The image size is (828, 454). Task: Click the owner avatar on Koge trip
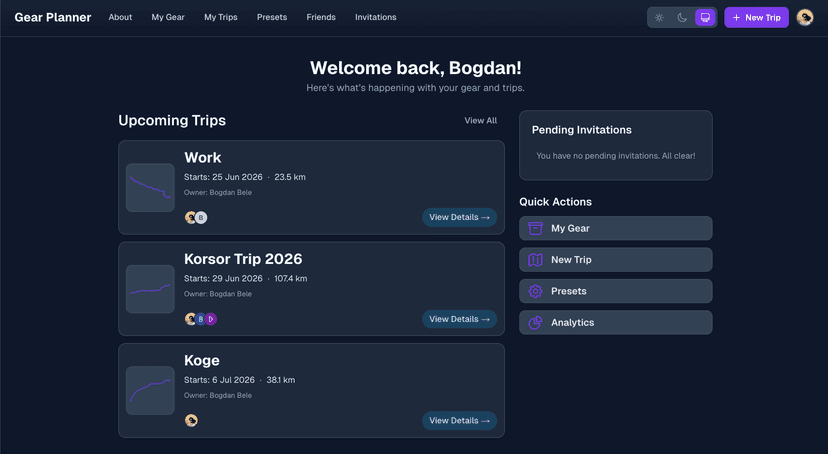click(191, 421)
